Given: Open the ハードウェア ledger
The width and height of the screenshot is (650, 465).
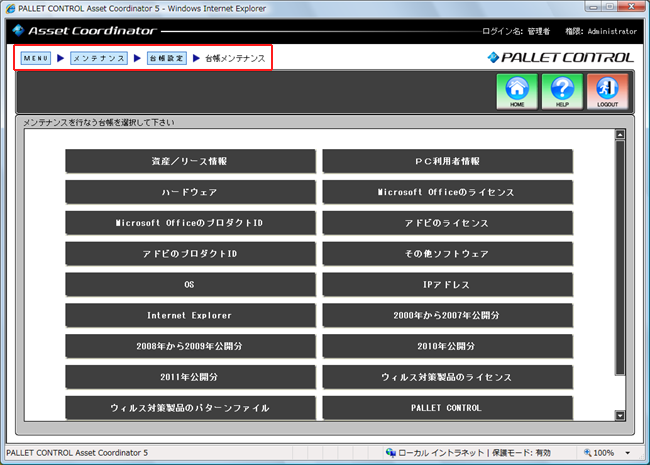Looking at the screenshot, I should pos(190,192).
